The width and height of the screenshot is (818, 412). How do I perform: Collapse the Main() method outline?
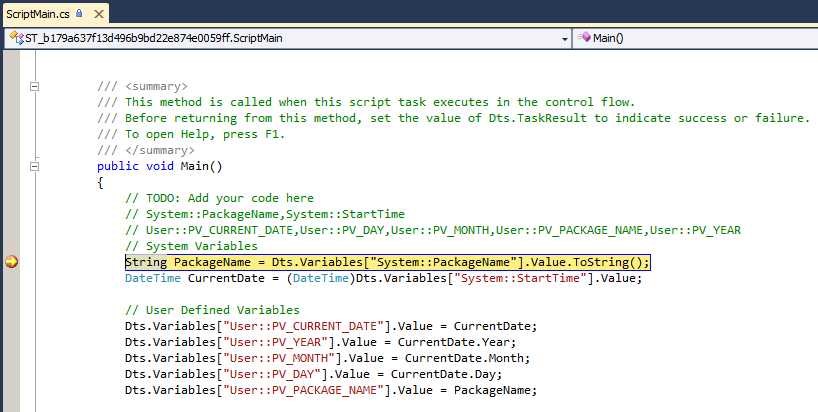point(35,166)
